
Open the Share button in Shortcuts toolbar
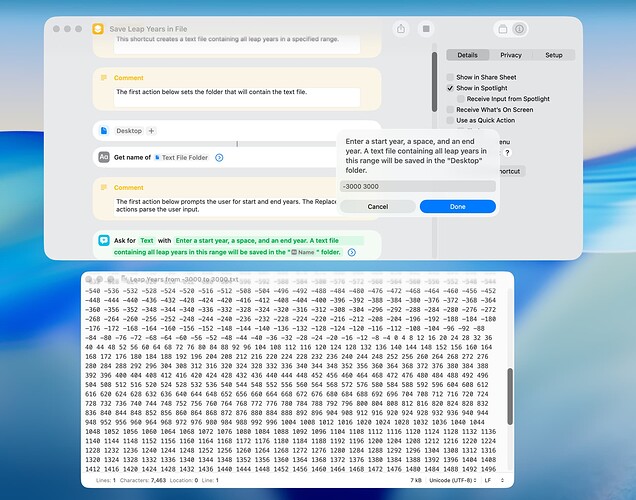pos(401,29)
